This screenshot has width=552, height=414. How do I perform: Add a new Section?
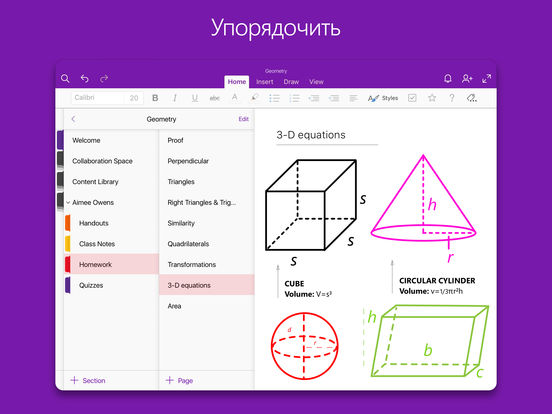88,380
